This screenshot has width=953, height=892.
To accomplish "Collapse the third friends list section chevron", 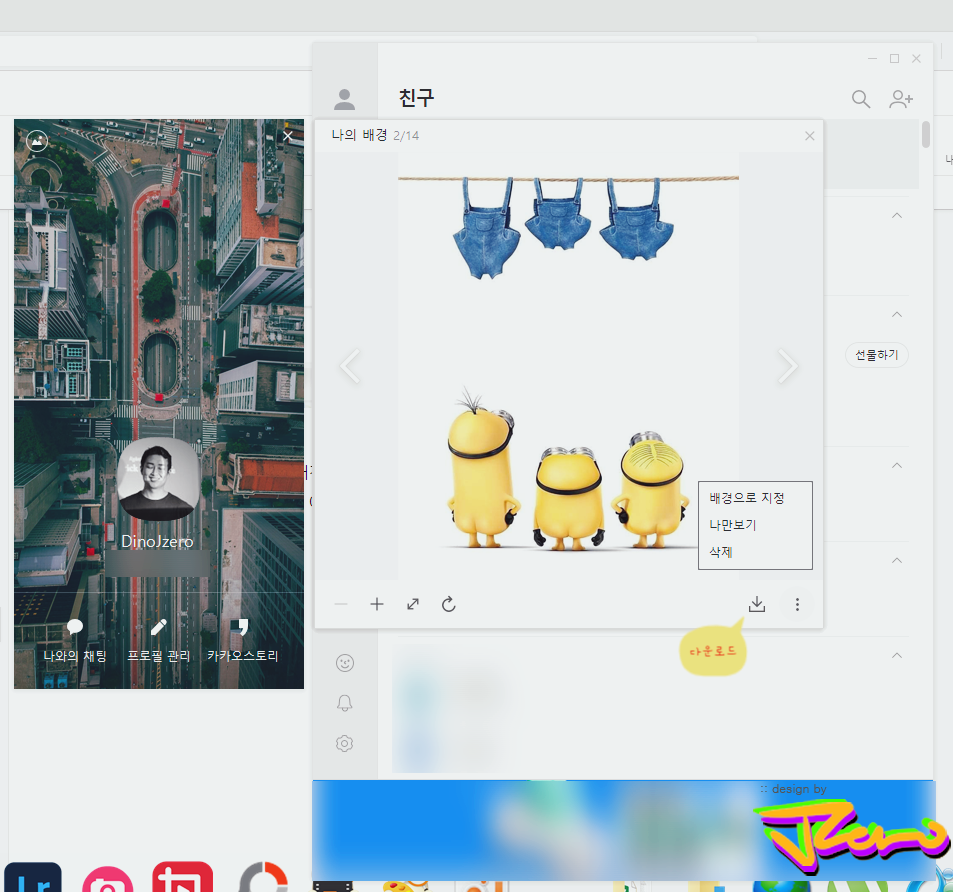I will (x=896, y=465).
